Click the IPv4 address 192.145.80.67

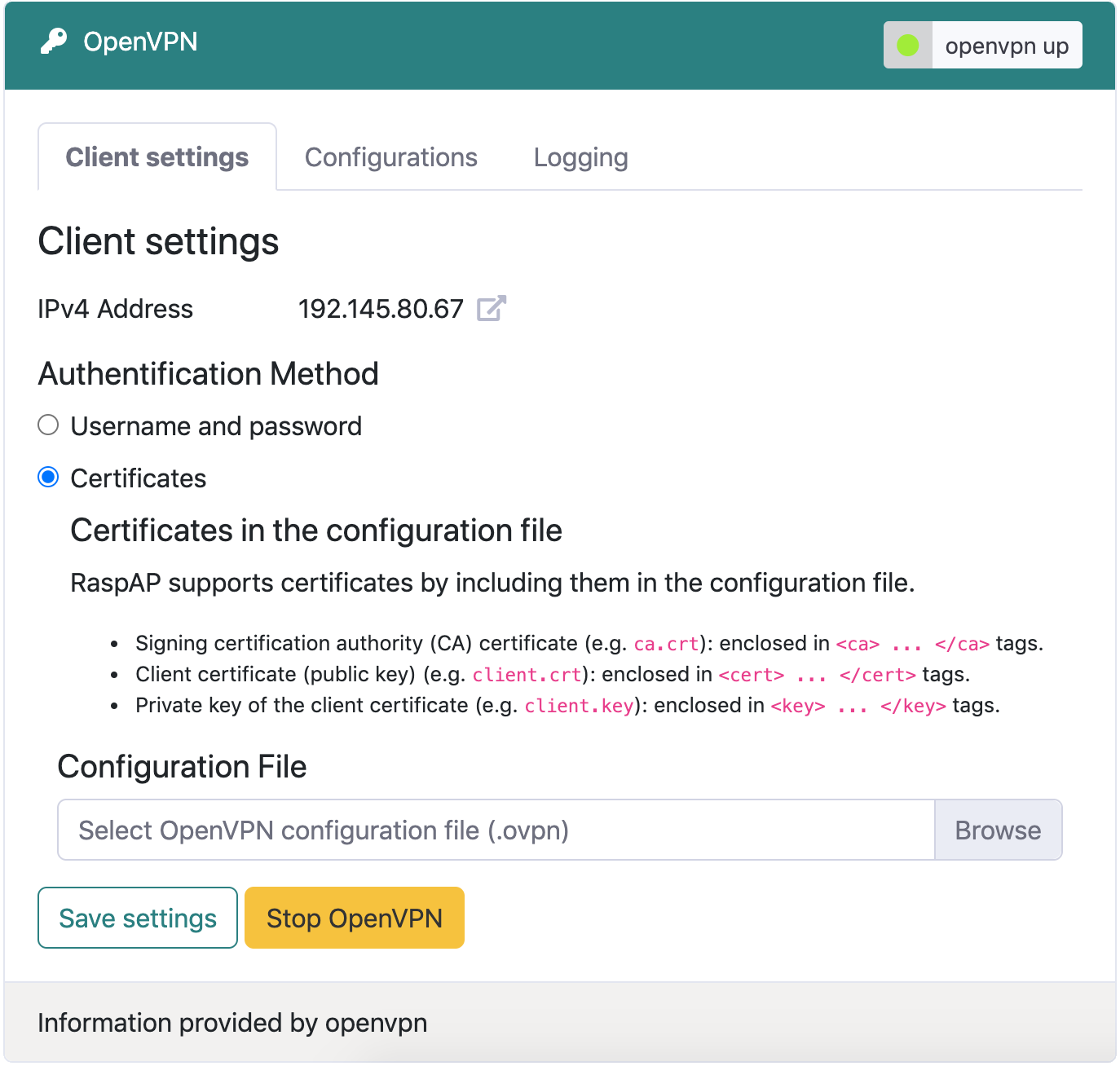381,309
